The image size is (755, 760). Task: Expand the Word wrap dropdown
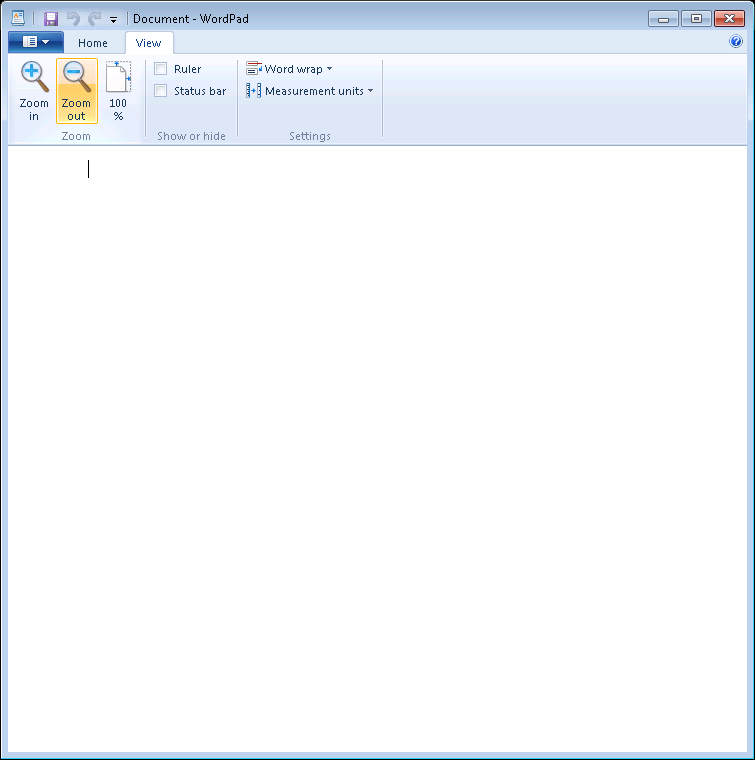click(289, 69)
